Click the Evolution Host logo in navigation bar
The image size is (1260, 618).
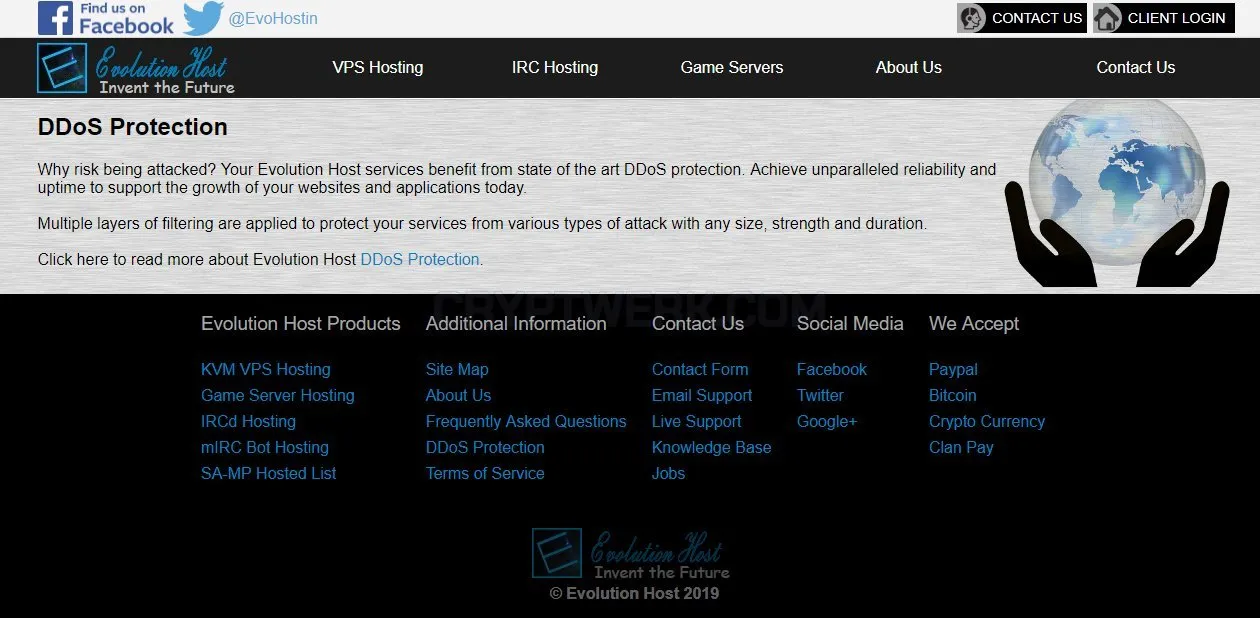[x=136, y=68]
